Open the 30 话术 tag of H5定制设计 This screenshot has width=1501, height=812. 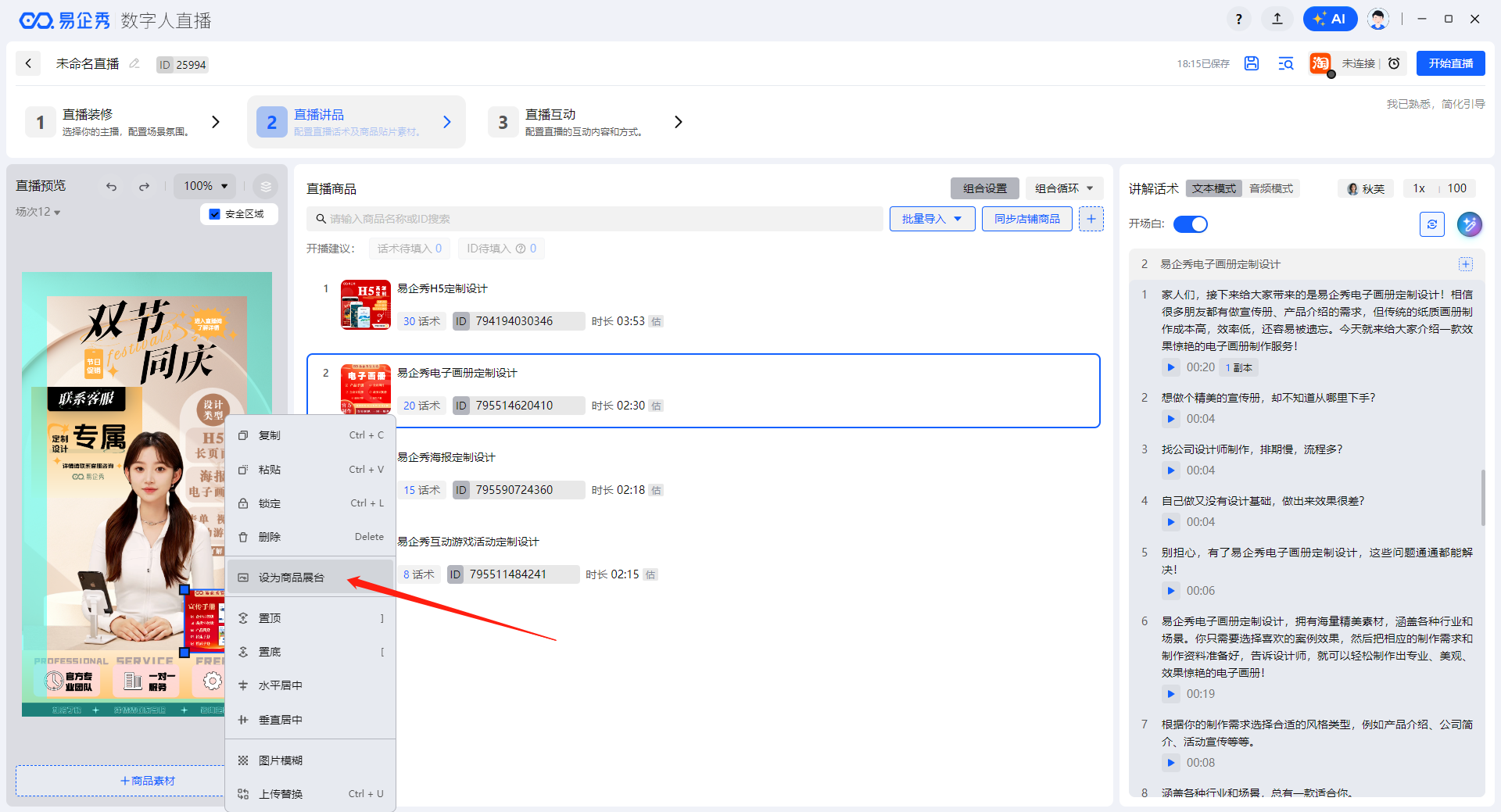(421, 321)
